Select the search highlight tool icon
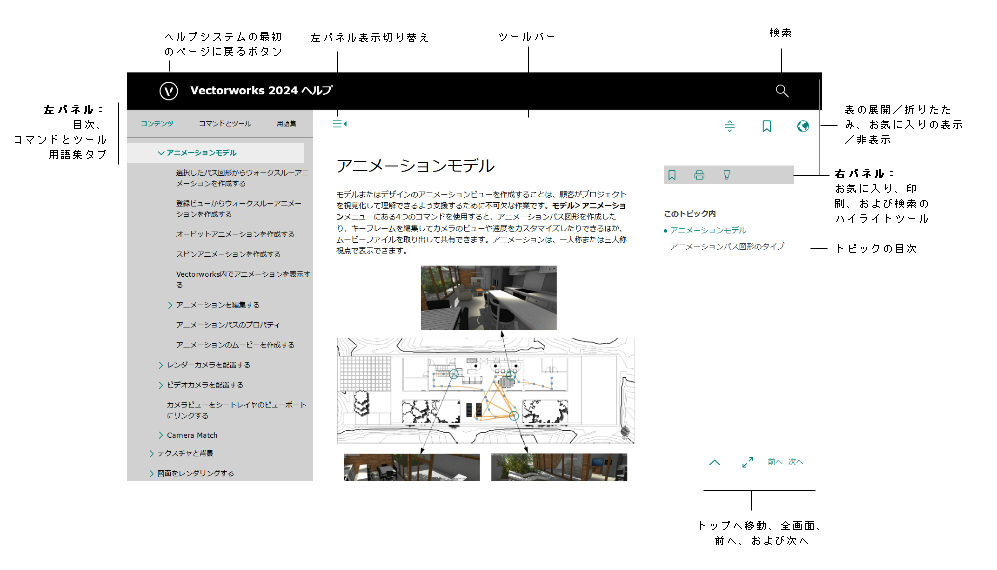The height and width of the screenshot is (570, 997). pyautogui.click(x=727, y=175)
